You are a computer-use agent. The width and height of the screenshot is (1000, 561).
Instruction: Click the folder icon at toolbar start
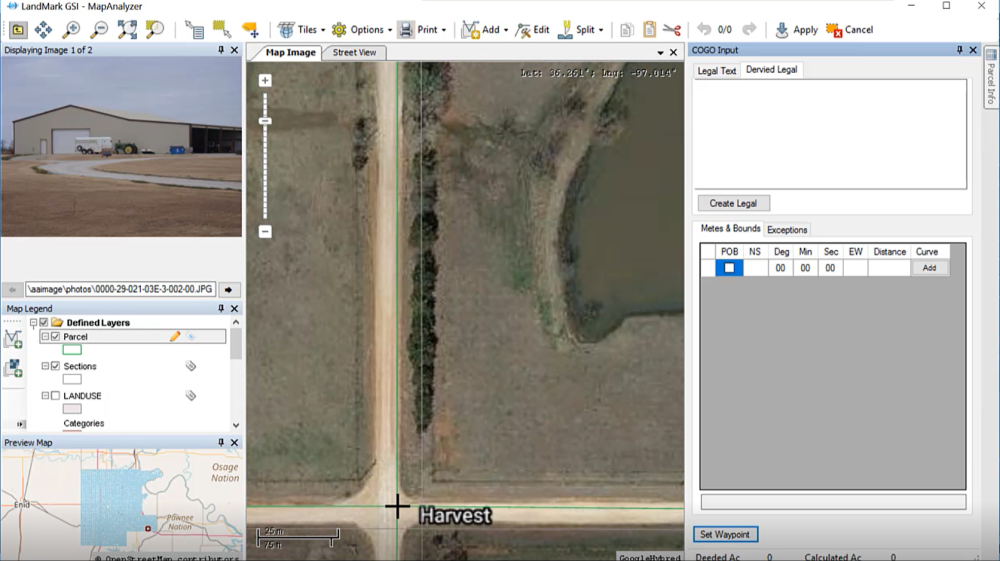click(18, 29)
